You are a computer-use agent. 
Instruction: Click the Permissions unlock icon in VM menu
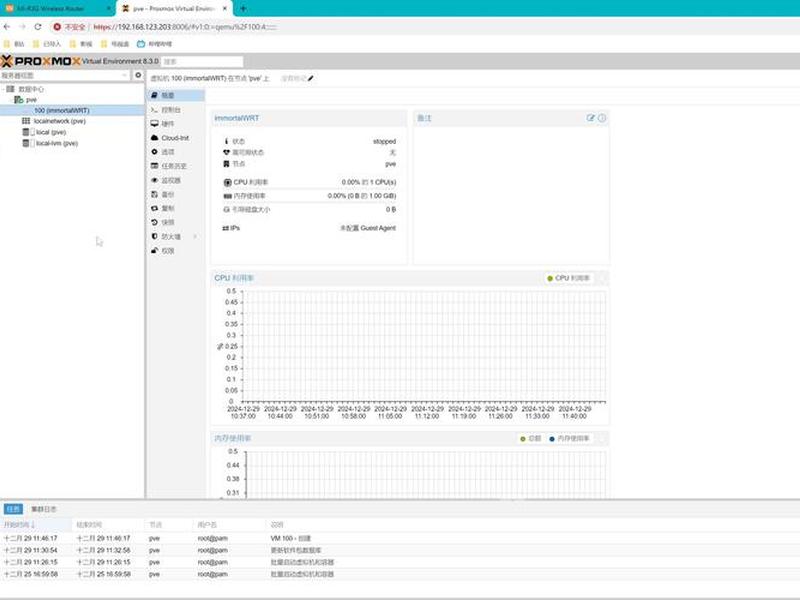155,251
